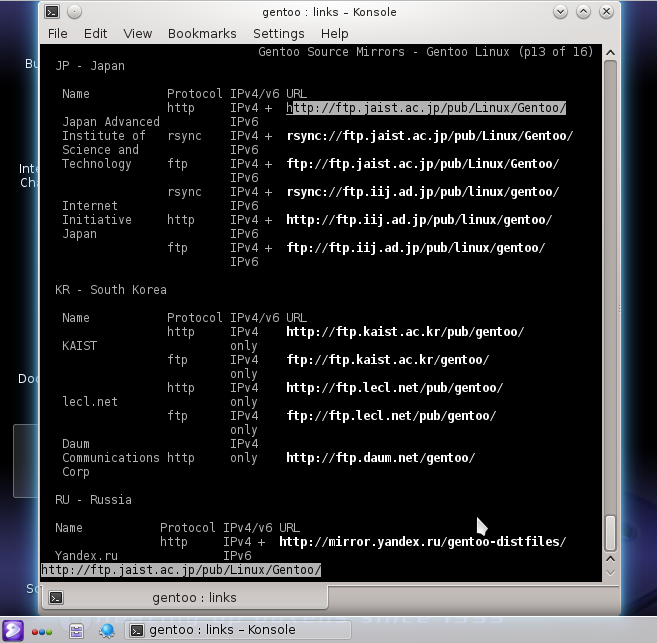
Task: Click the 'JP - Japan' section heading
Action: [90, 66]
